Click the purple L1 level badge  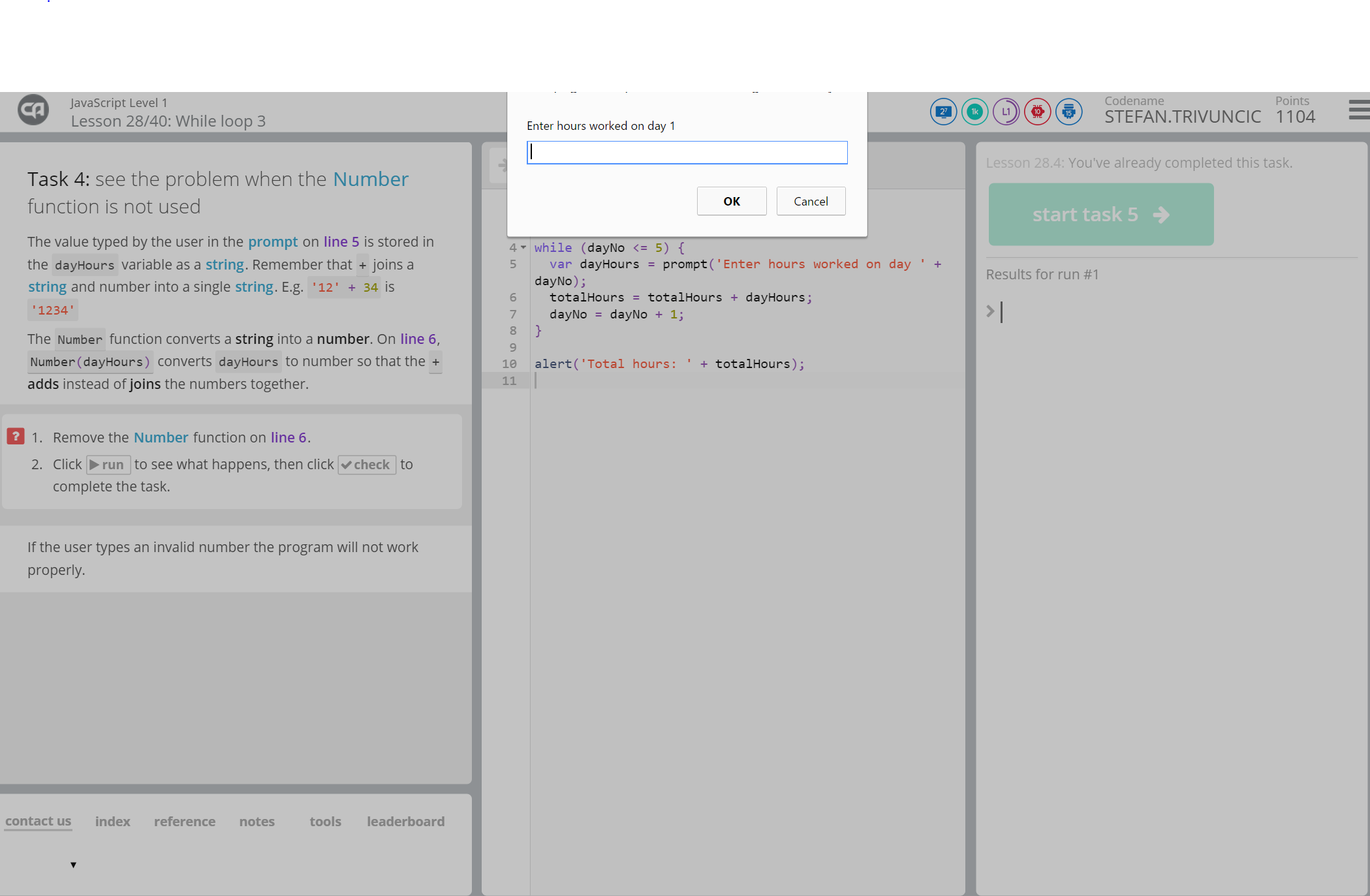(x=1006, y=112)
